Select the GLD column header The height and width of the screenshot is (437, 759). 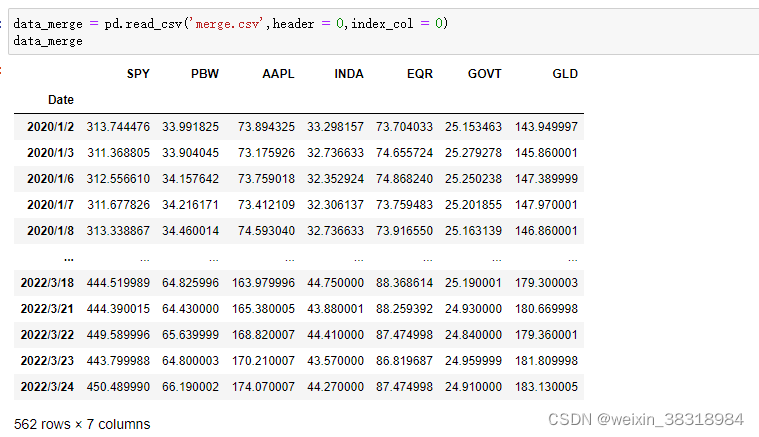pyautogui.click(x=565, y=74)
